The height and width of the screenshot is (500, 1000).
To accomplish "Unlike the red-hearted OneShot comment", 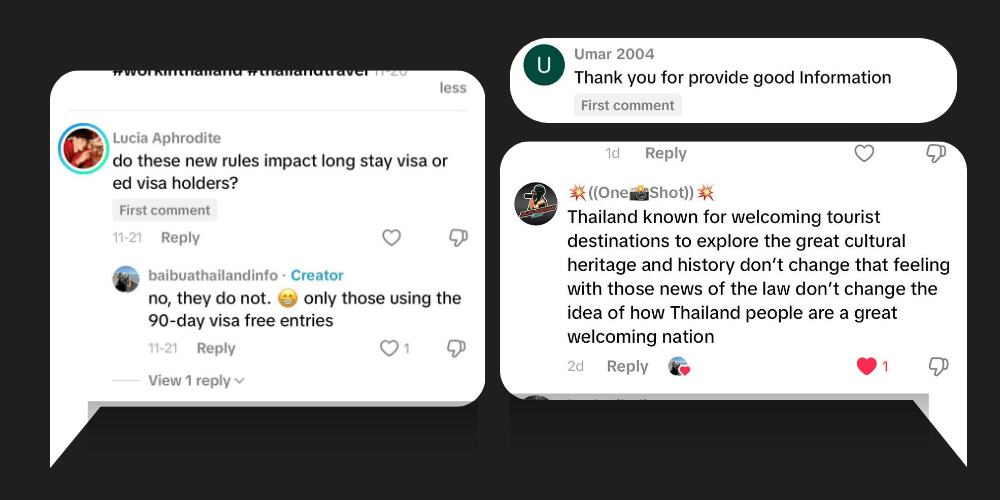I will tap(867, 366).
